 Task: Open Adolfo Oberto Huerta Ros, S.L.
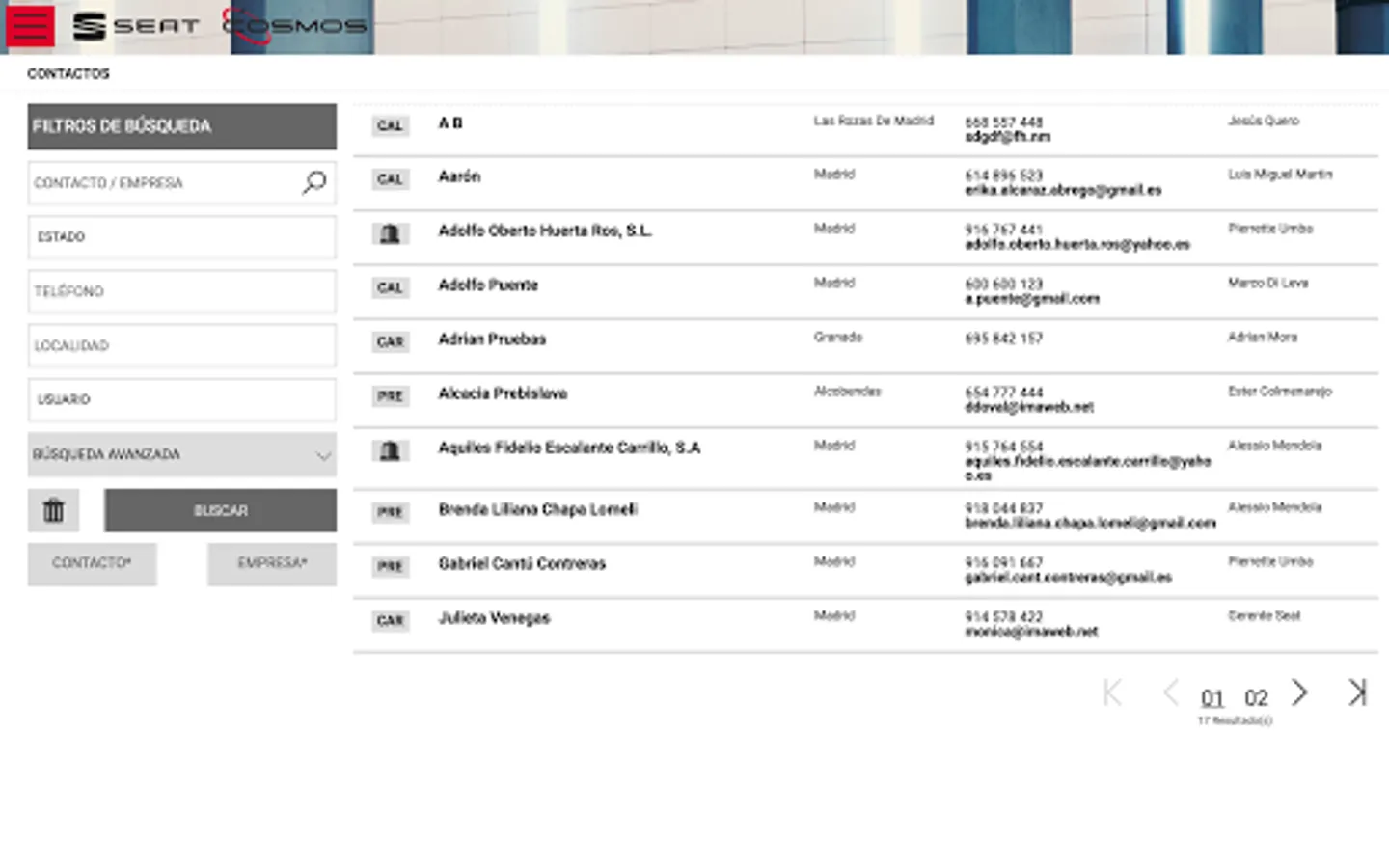click(545, 231)
